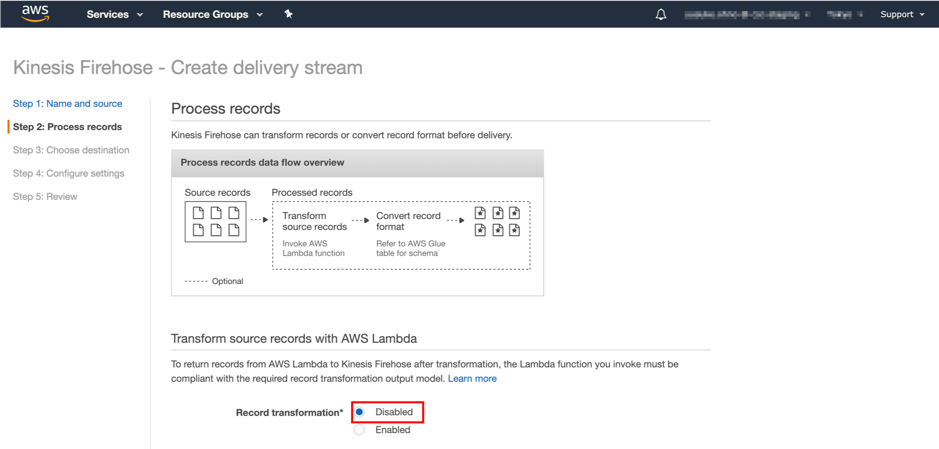Screen dimensions: 939x449
Task: Select Step 5: Review
Action: click(x=45, y=196)
